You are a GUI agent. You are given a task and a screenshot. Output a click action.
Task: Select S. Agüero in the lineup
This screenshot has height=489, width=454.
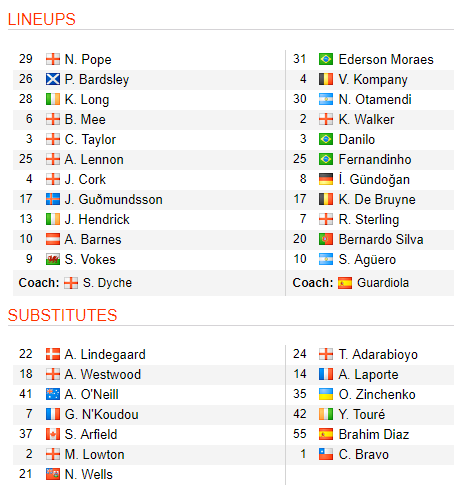click(x=367, y=259)
